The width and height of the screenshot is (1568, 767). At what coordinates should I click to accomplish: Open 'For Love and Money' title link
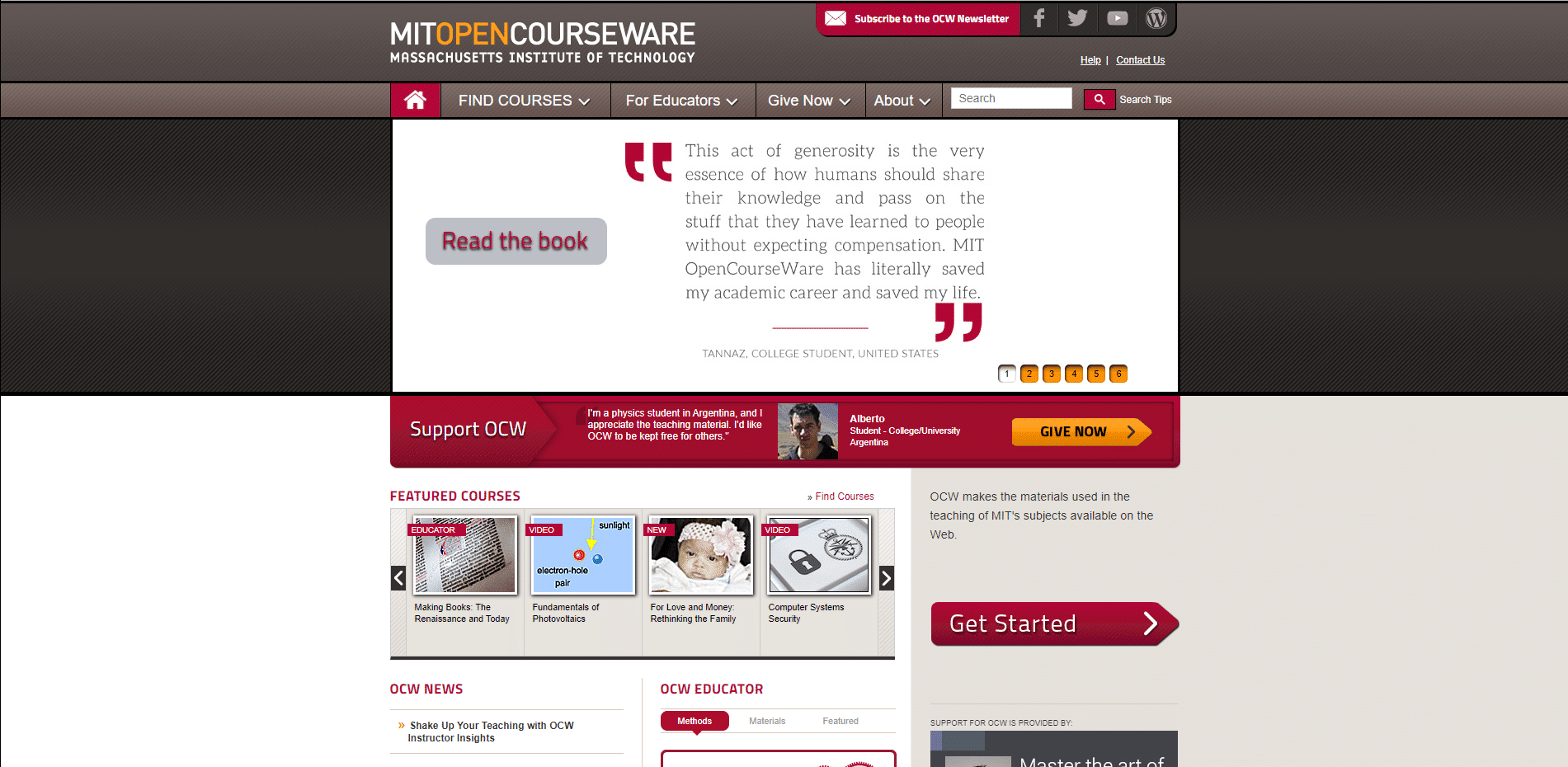pos(693,613)
